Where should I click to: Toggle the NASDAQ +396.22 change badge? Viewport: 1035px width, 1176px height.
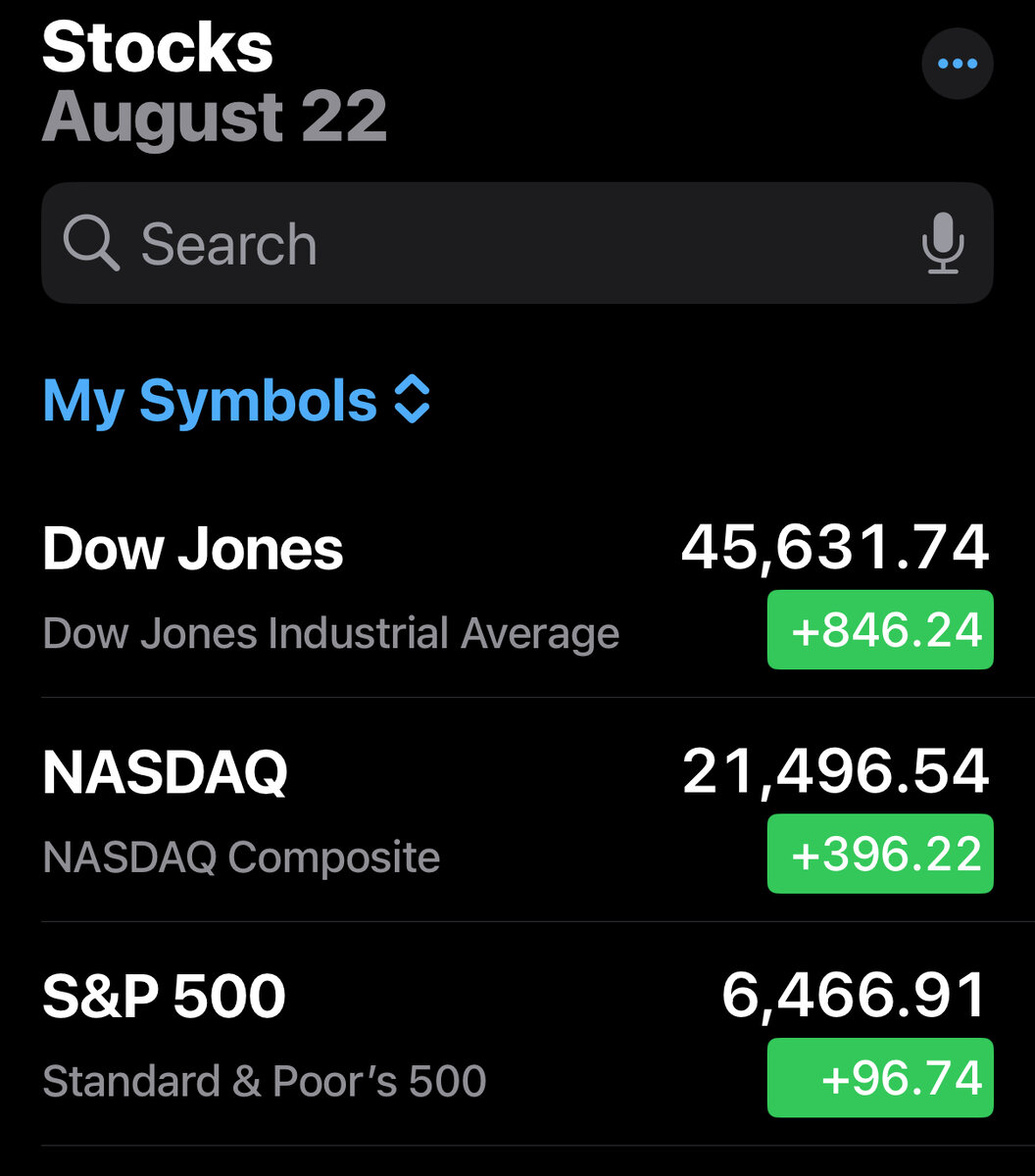click(880, 854)
